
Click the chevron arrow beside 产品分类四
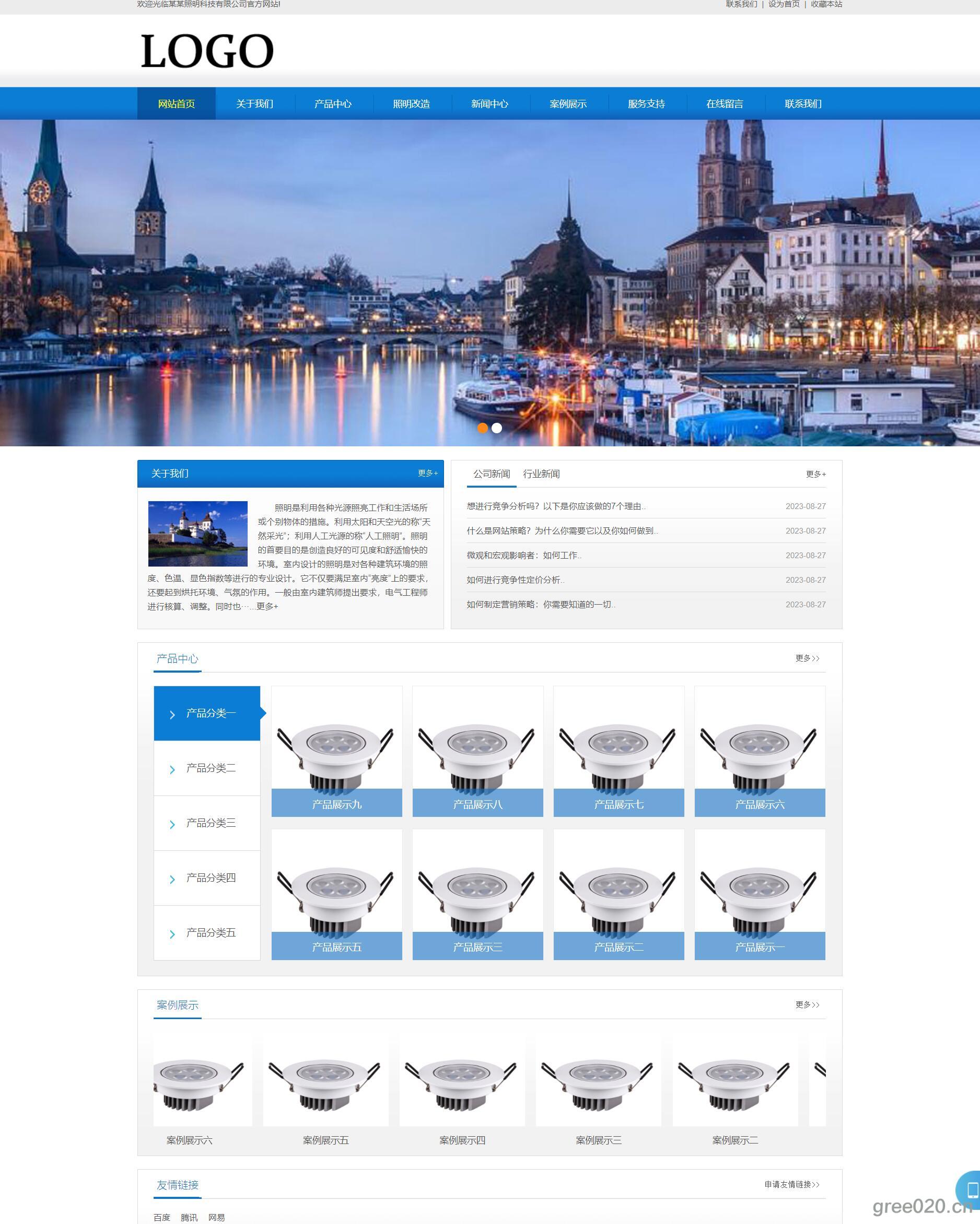(x=172, y=879)
